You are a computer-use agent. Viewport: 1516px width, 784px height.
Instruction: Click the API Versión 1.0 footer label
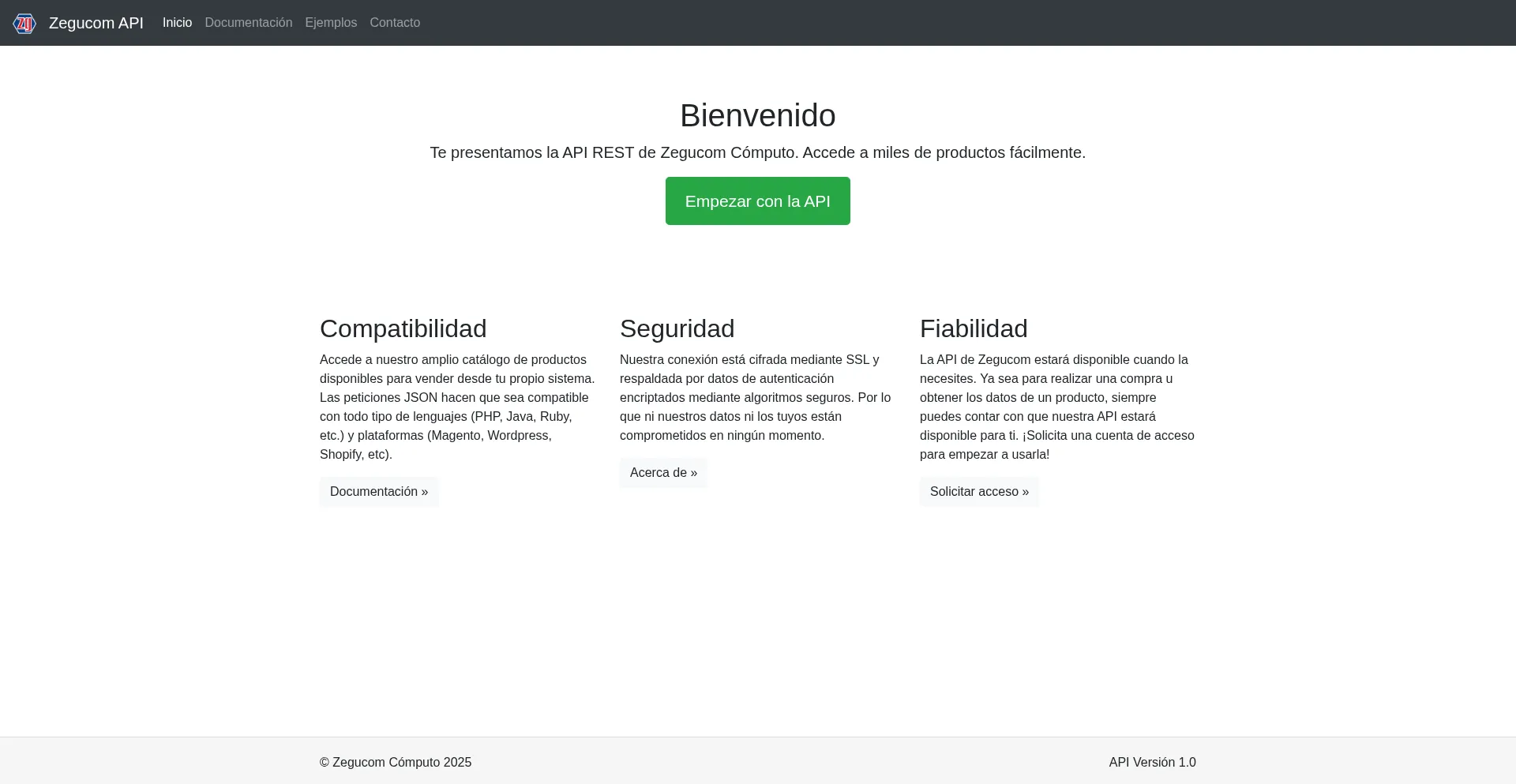pos(1152,762)
